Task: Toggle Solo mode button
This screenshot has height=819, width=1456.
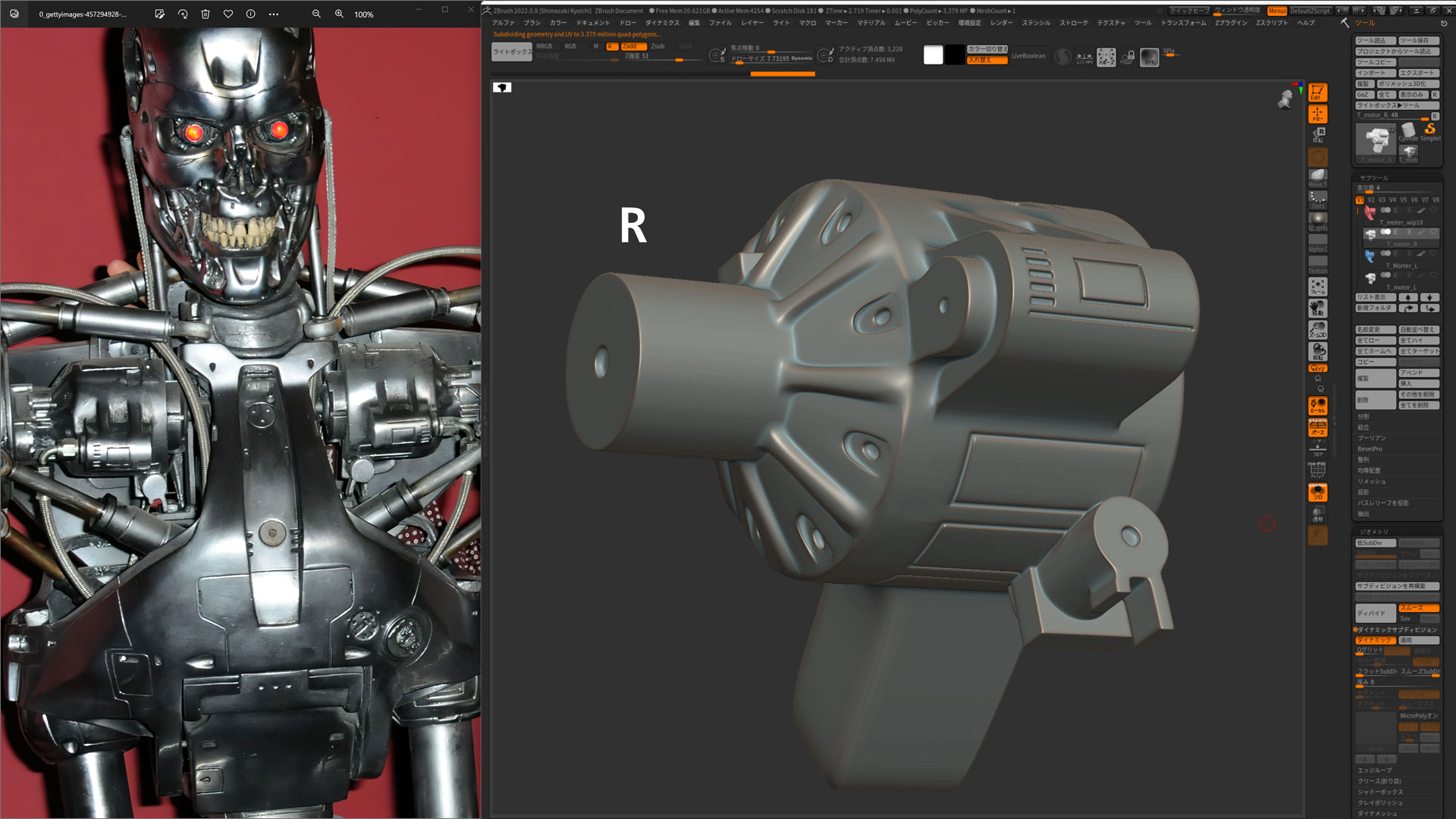Action: (1318, 492)
